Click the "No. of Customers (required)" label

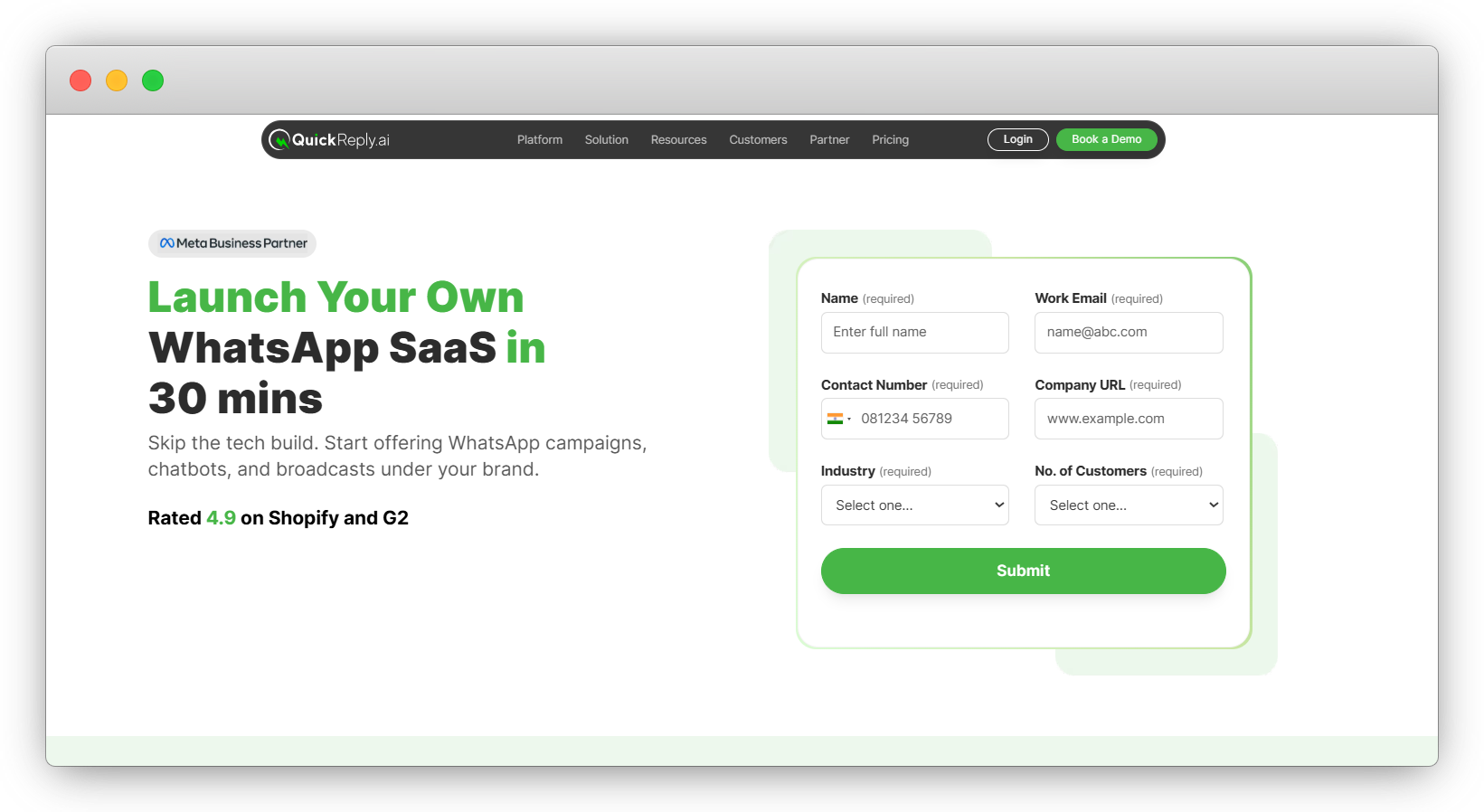1119,471
